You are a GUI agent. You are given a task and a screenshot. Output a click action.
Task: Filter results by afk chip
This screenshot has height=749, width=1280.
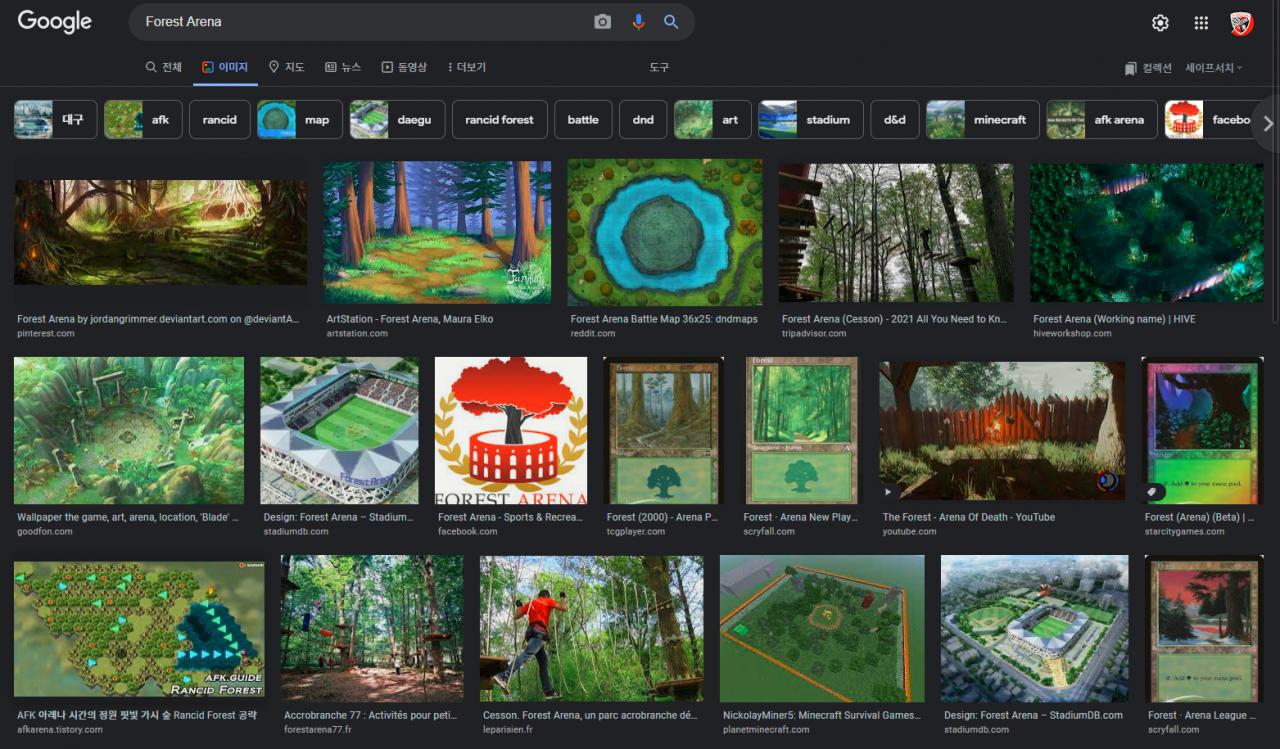point(143,119)
